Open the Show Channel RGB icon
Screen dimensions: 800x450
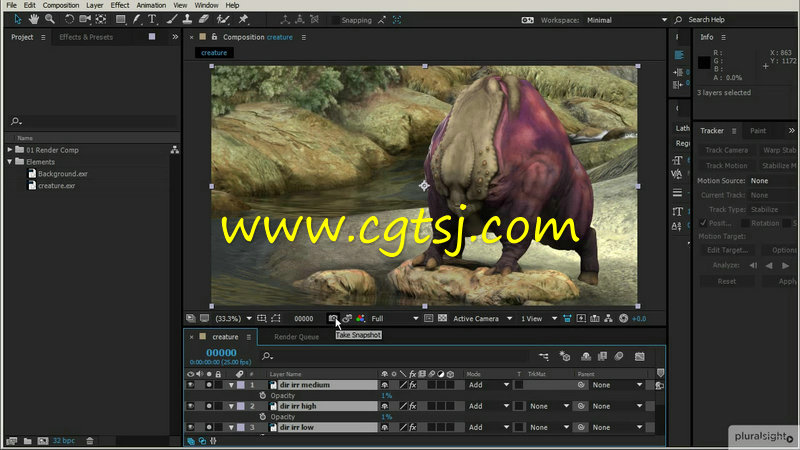[361, 318]
